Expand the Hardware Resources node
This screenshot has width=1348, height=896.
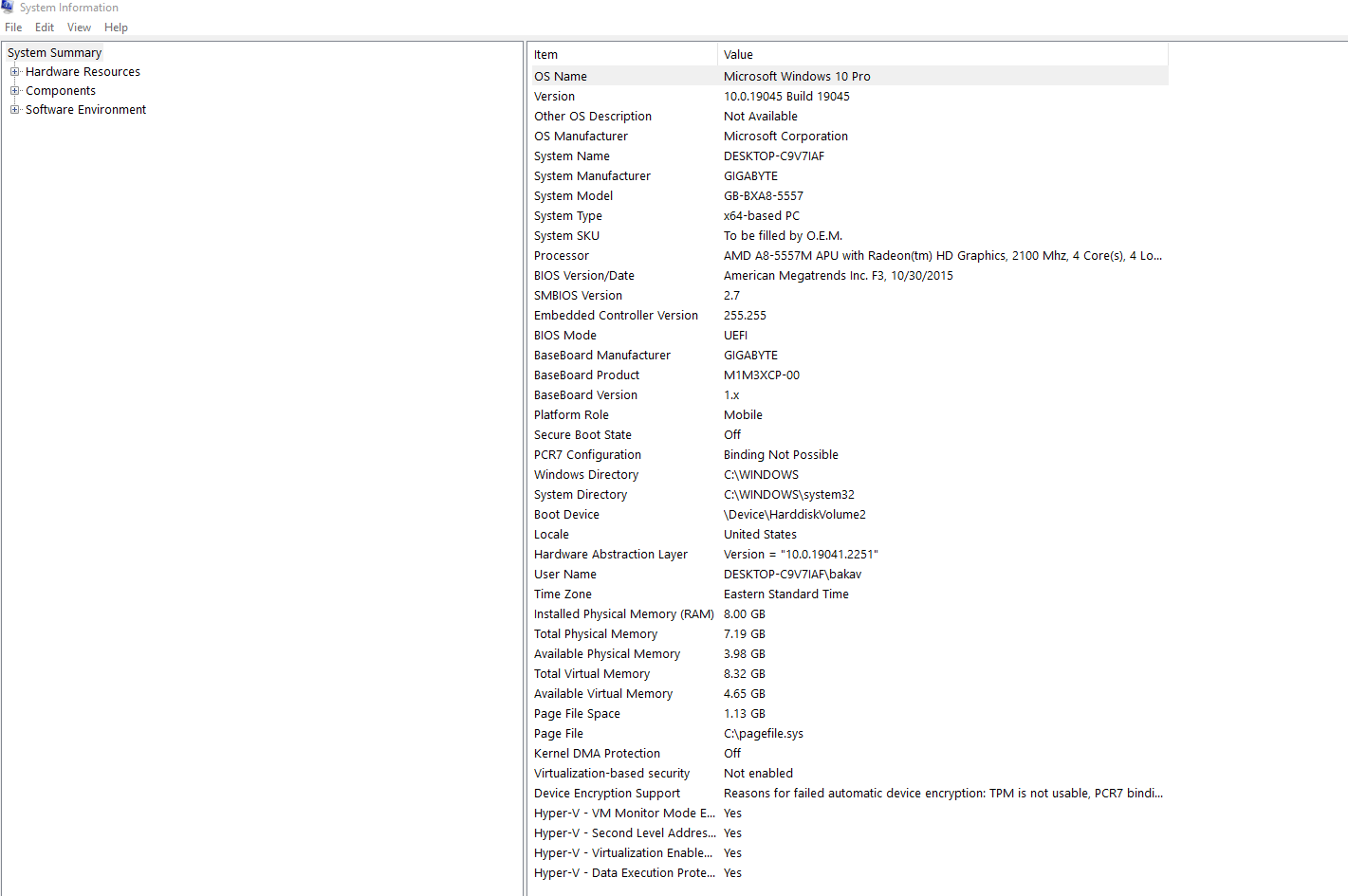pos(15,72)
